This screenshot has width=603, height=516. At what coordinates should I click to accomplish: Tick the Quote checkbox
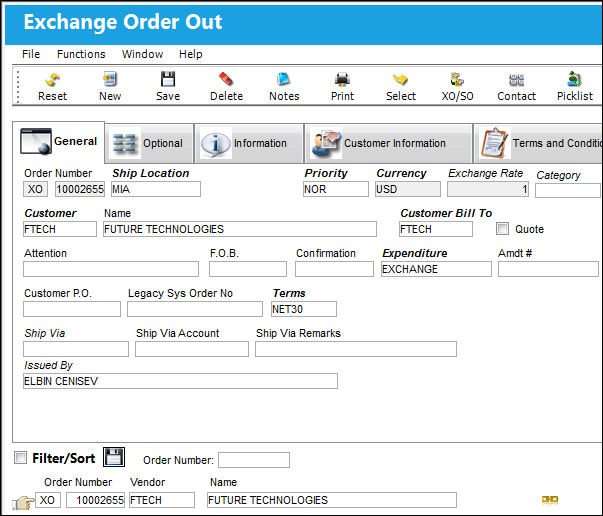pos(502,229)
